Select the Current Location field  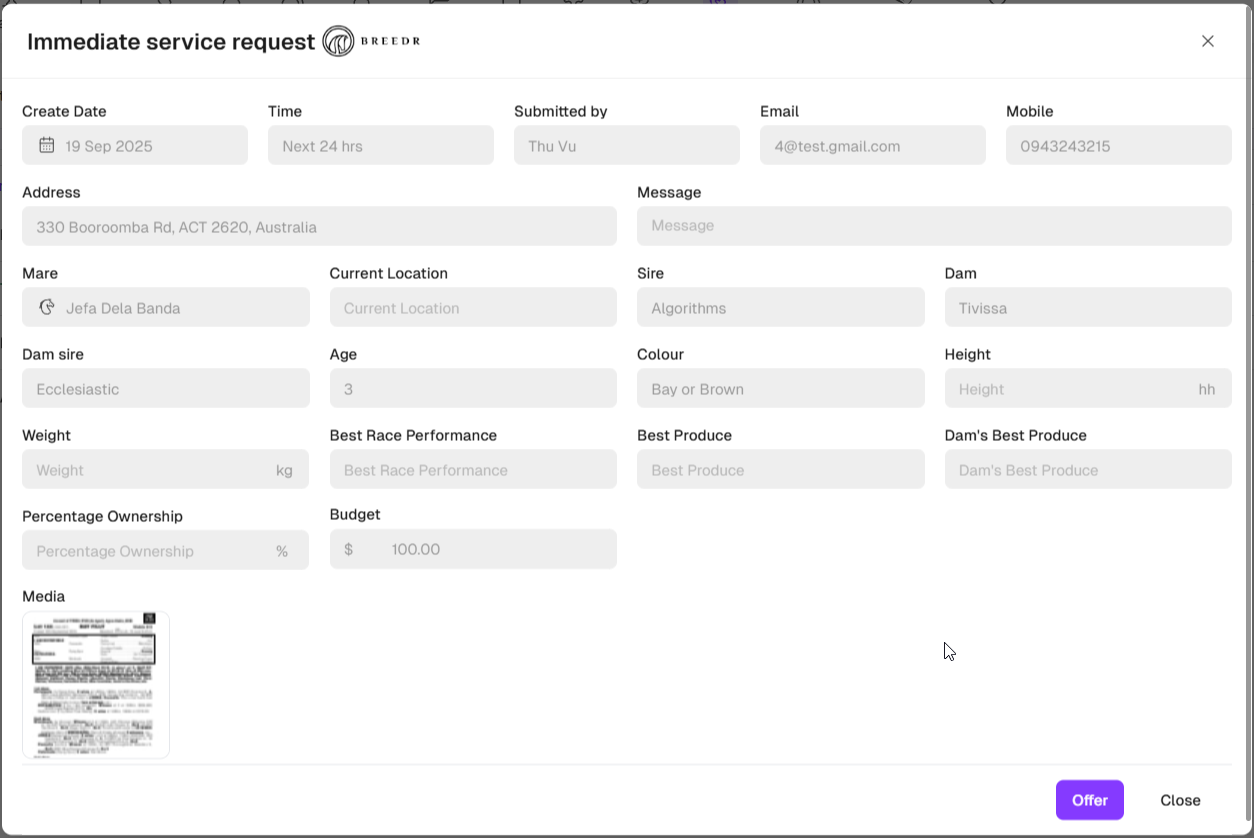pyautogui.click(x=472, y=308)
